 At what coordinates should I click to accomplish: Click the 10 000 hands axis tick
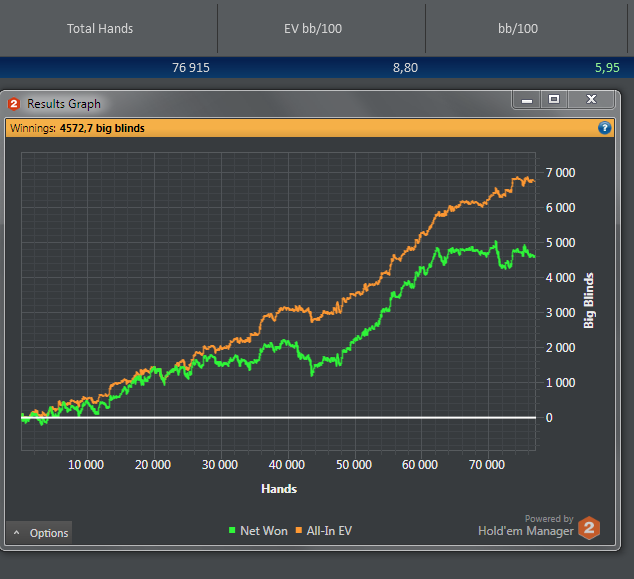(x=86, y=465)
